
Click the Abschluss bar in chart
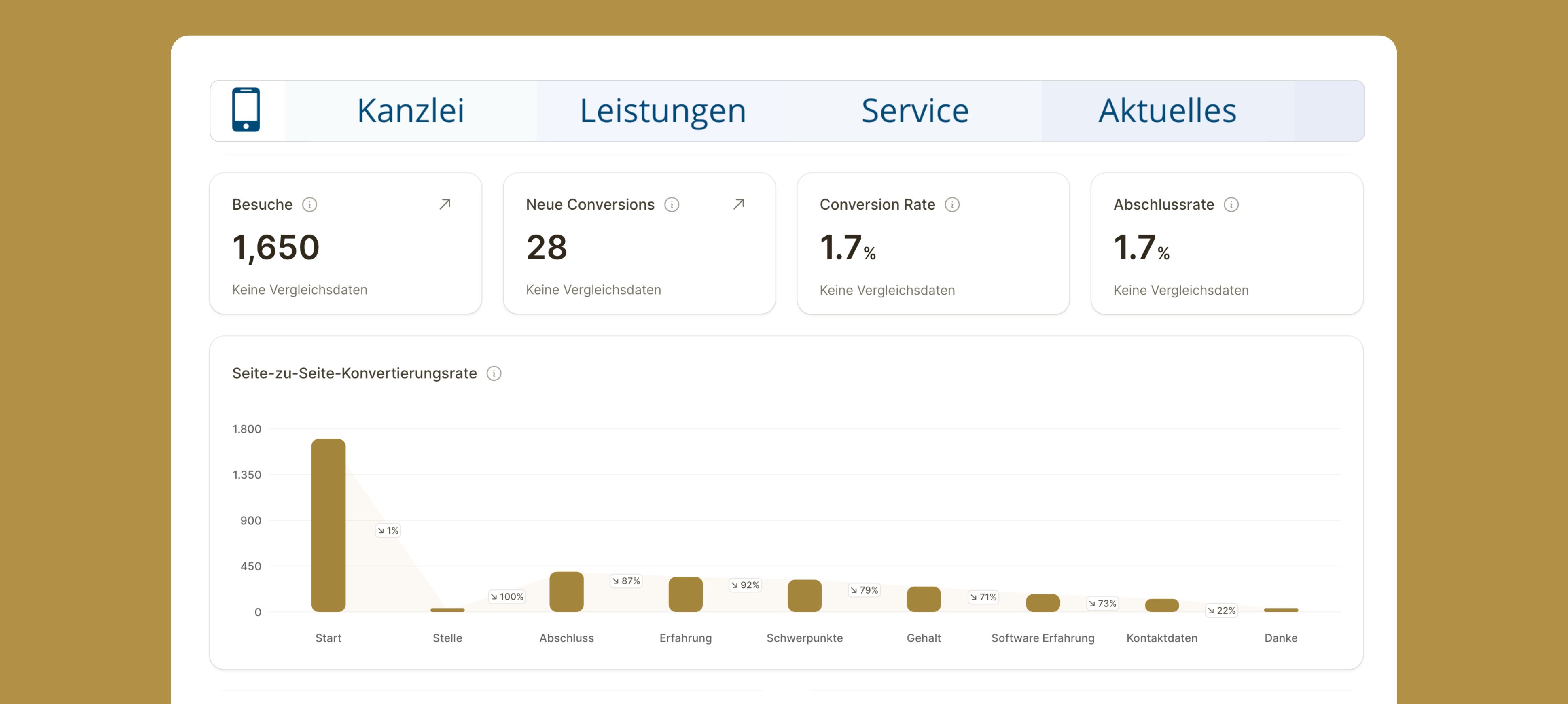click(x=566, y=592)
